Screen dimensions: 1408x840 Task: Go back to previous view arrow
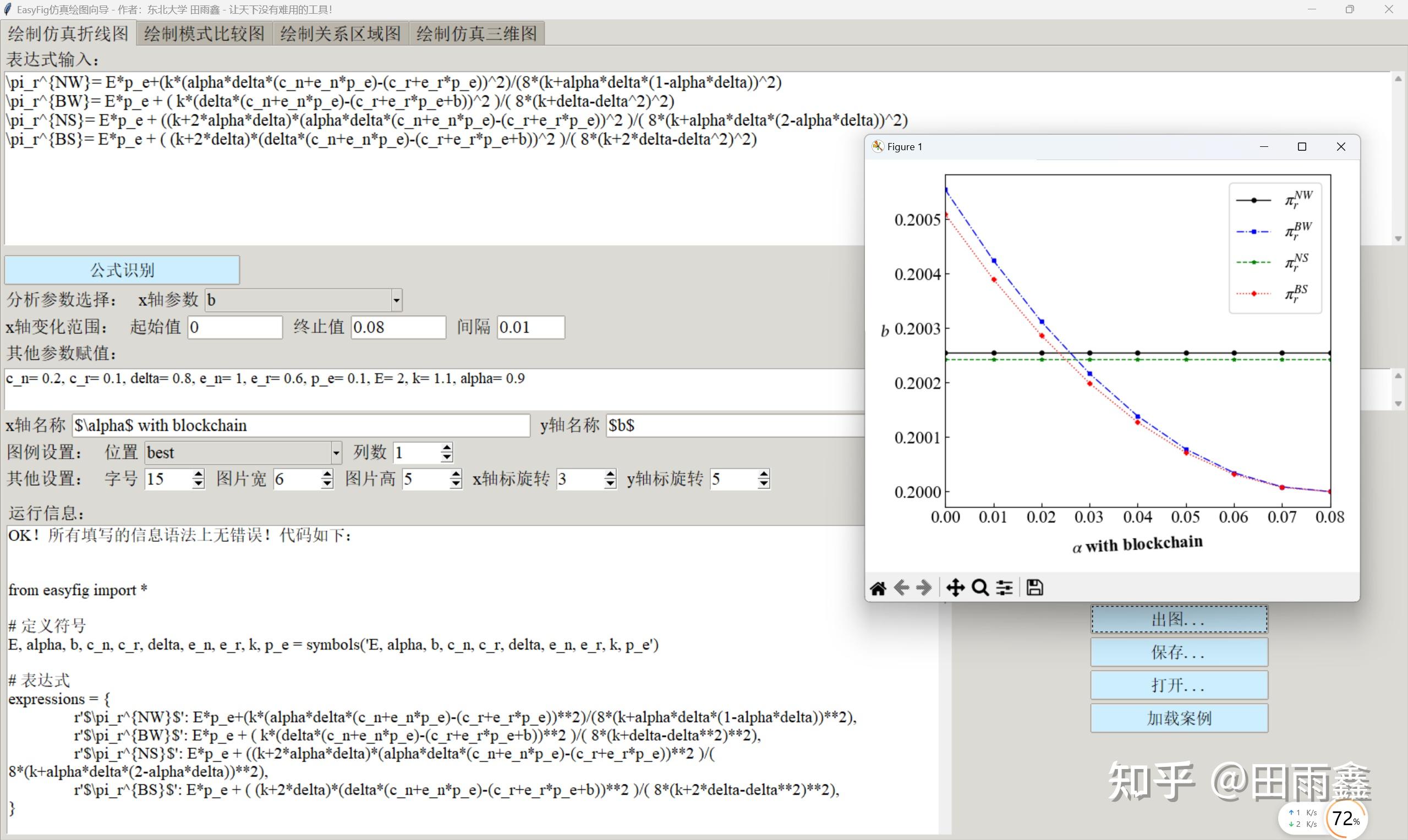click(901, 588)
